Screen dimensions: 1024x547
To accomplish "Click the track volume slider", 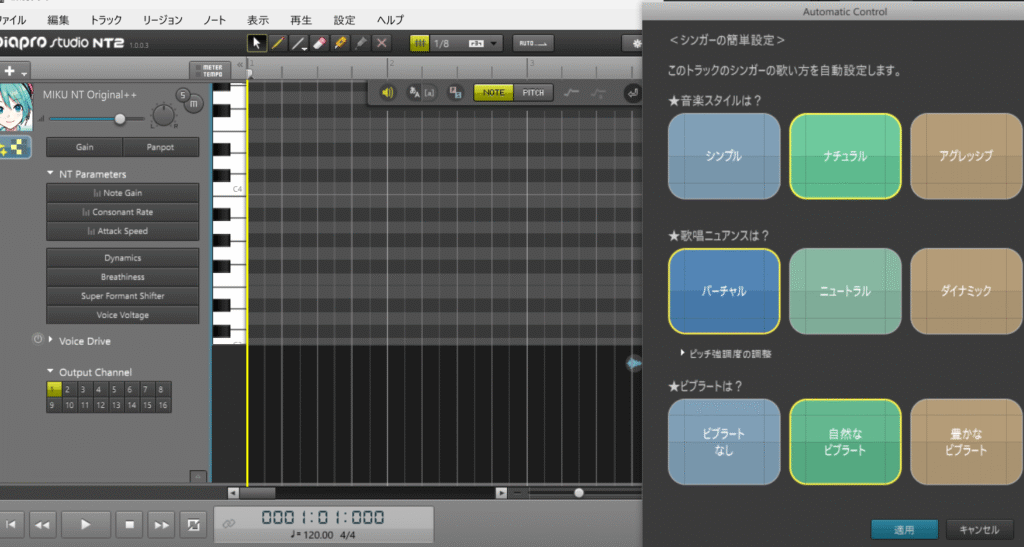I will click(96, 119).
